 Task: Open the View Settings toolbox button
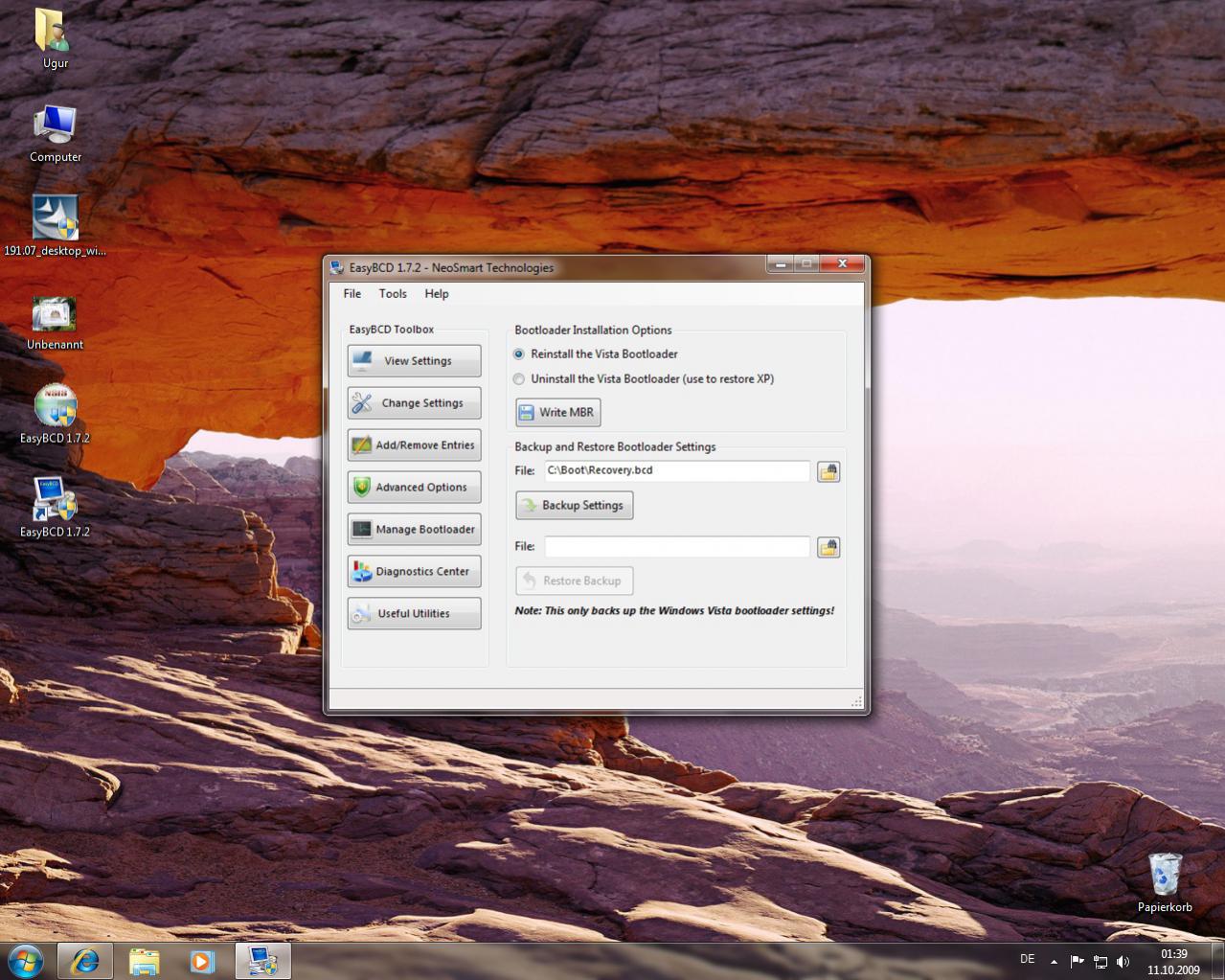click(x=414, y=361)
